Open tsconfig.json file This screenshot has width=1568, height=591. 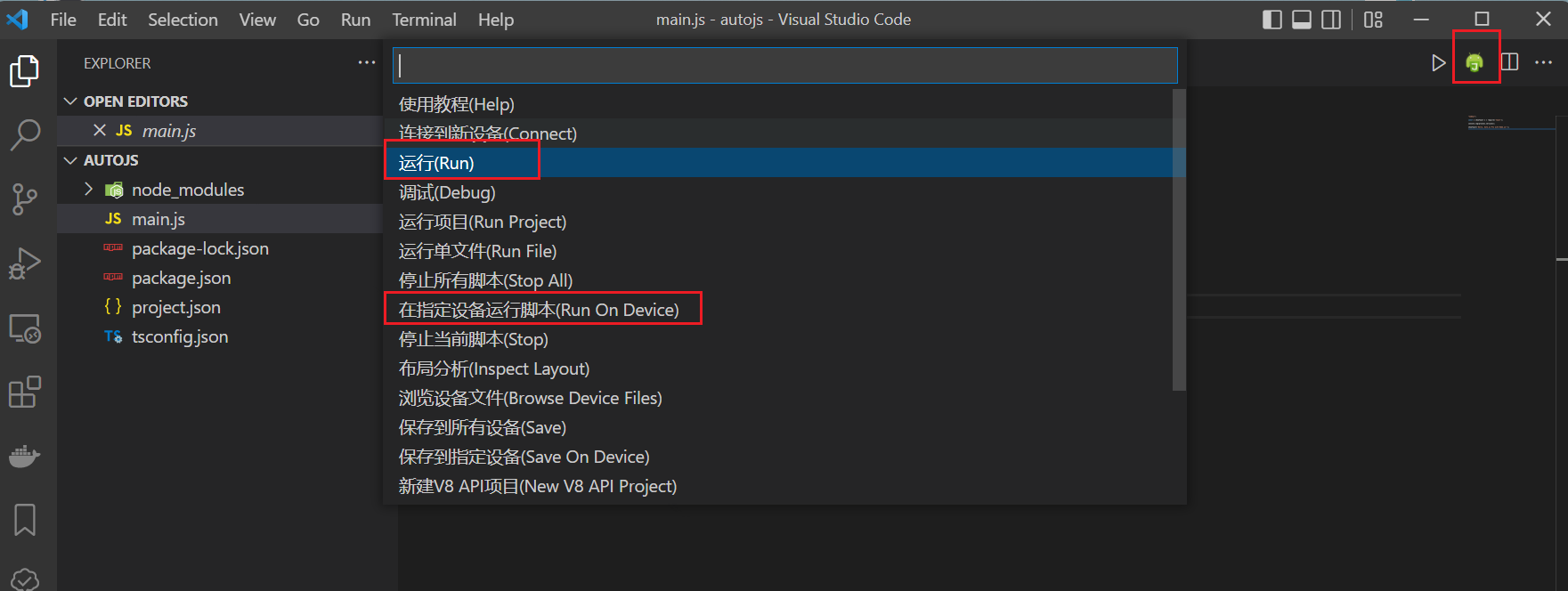click(220, 336)
